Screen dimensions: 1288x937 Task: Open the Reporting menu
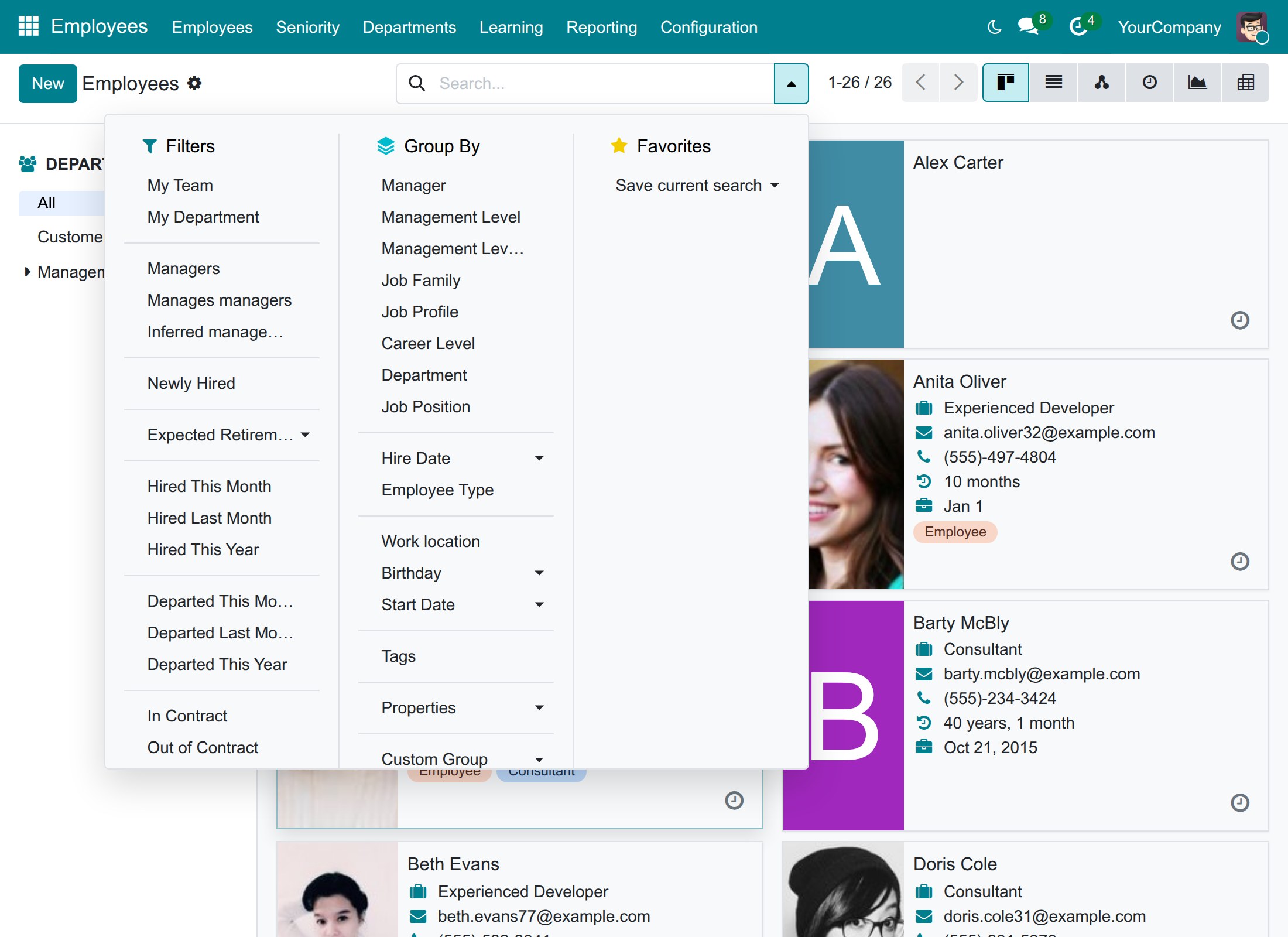(x=601, y=27)
